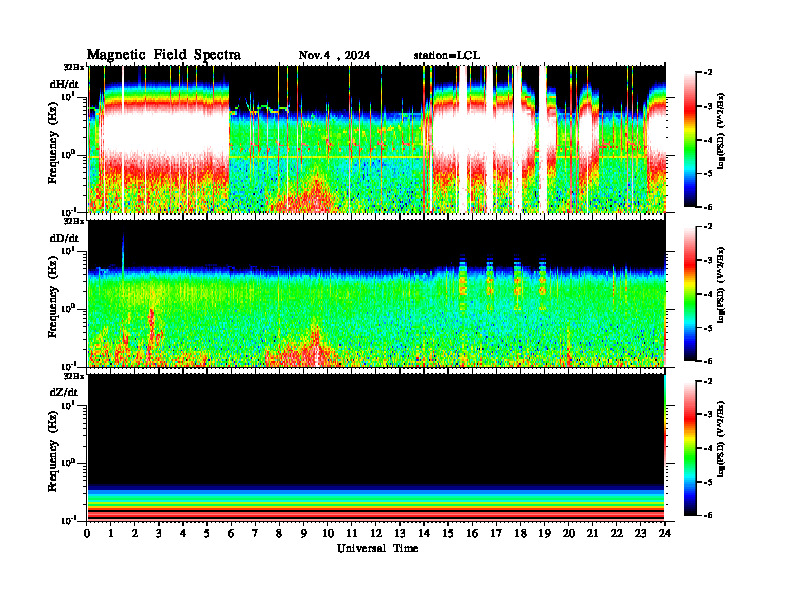The height and width of the screenshot is (612, 792).
Task: Click the "10" hour tick label
Action: pyautogui.click(x=327, y=533)
